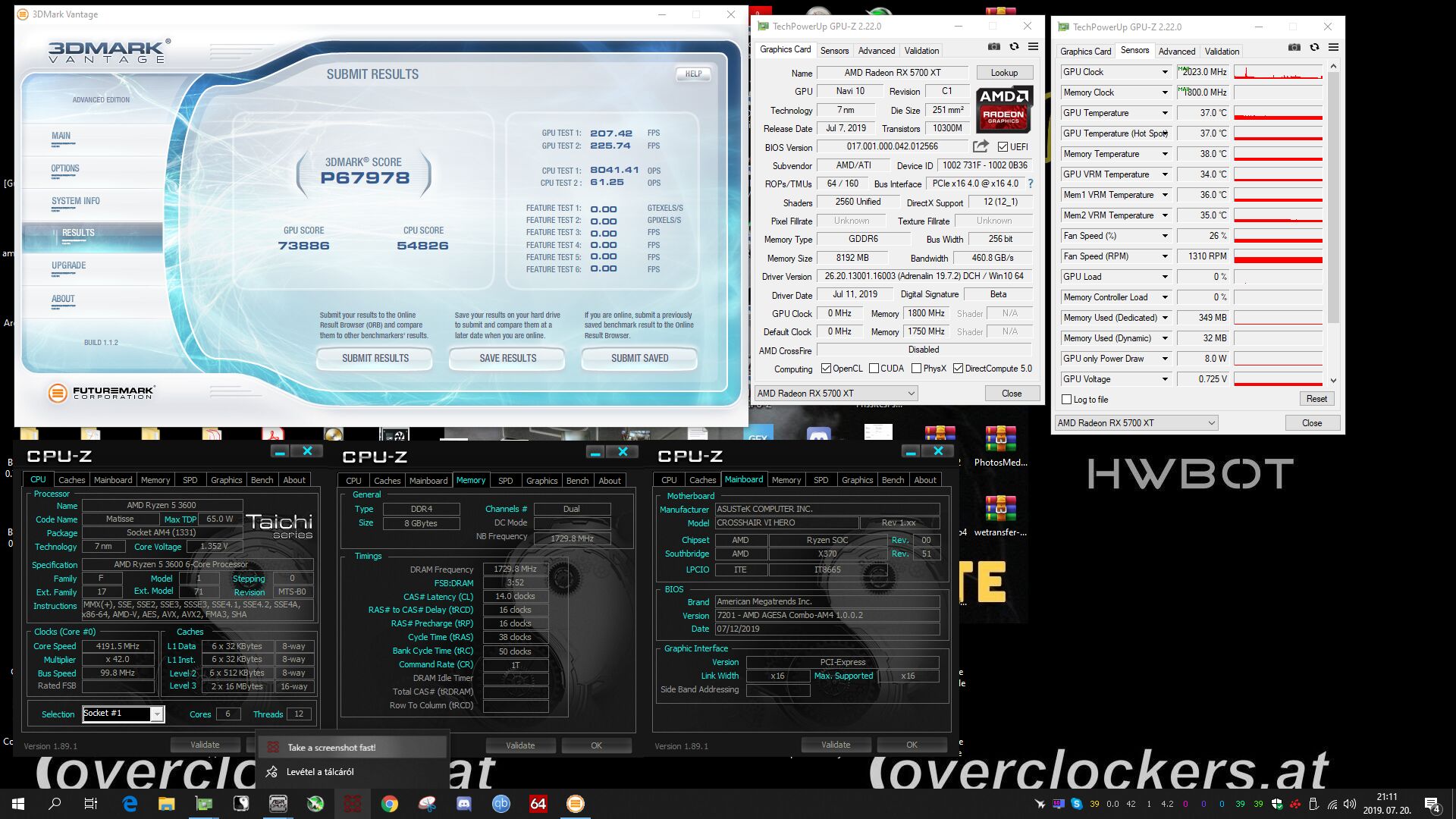This screenshot has width=1456, height=819.
Task: Enable the Log to file checkbox
Action: [1067, 400]
